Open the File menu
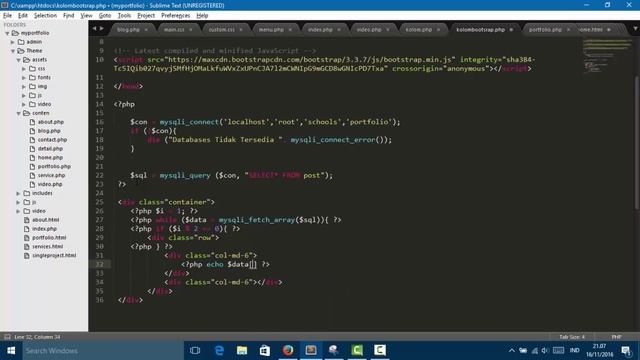Viewport: 640px width, 360px height. (7, 16)
